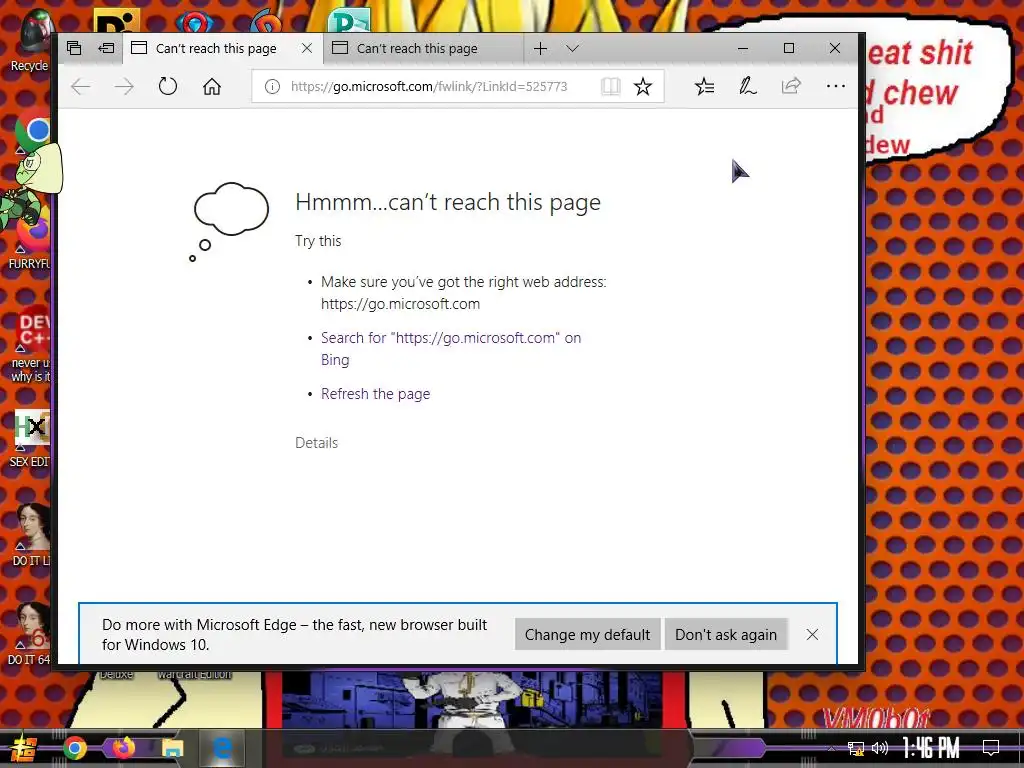
Task: Click the https://go.microsoft.com address text
Action: pos(400,304)
